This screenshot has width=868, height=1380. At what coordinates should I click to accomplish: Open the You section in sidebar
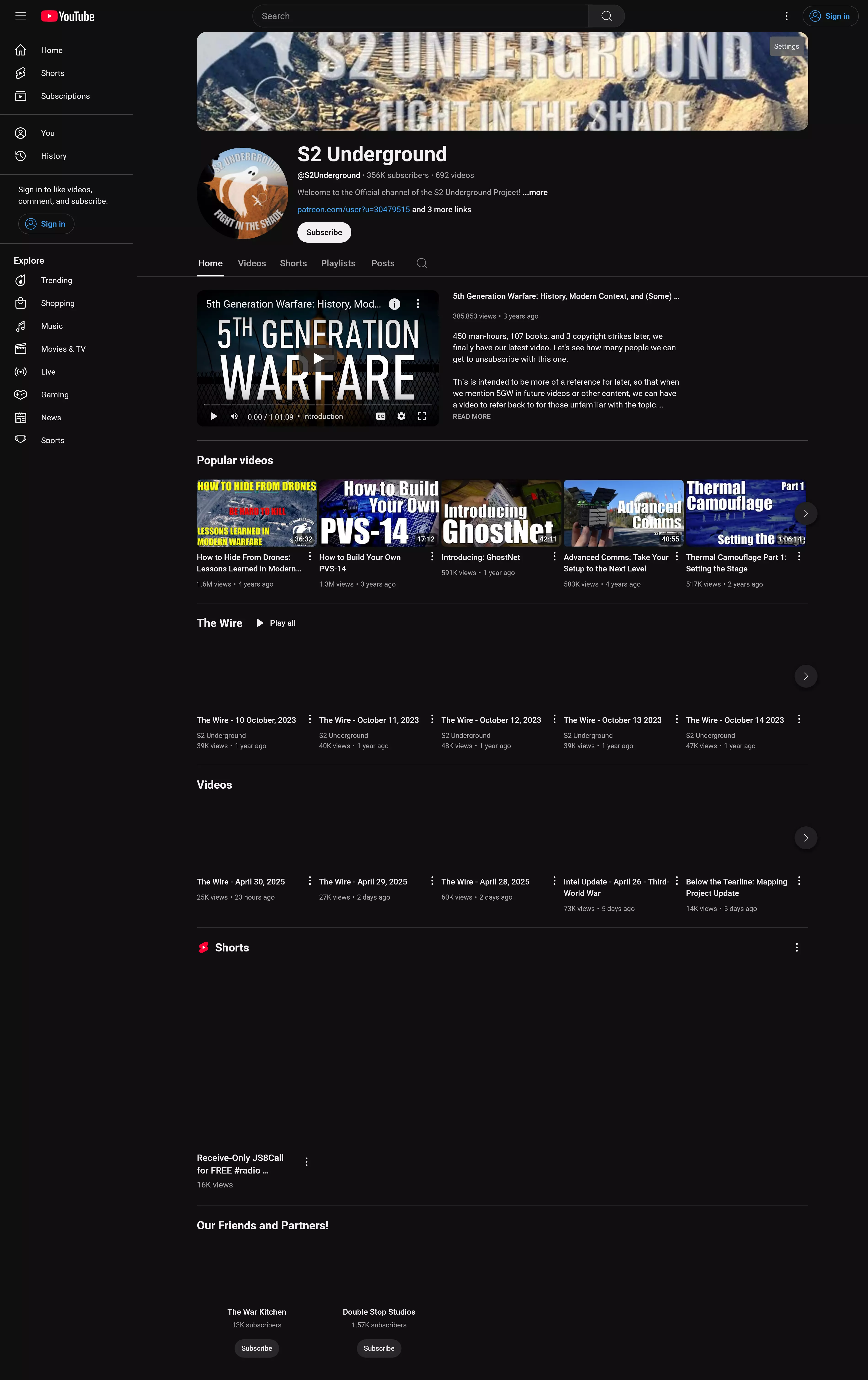pyautogui.click(x=67, y=133)
